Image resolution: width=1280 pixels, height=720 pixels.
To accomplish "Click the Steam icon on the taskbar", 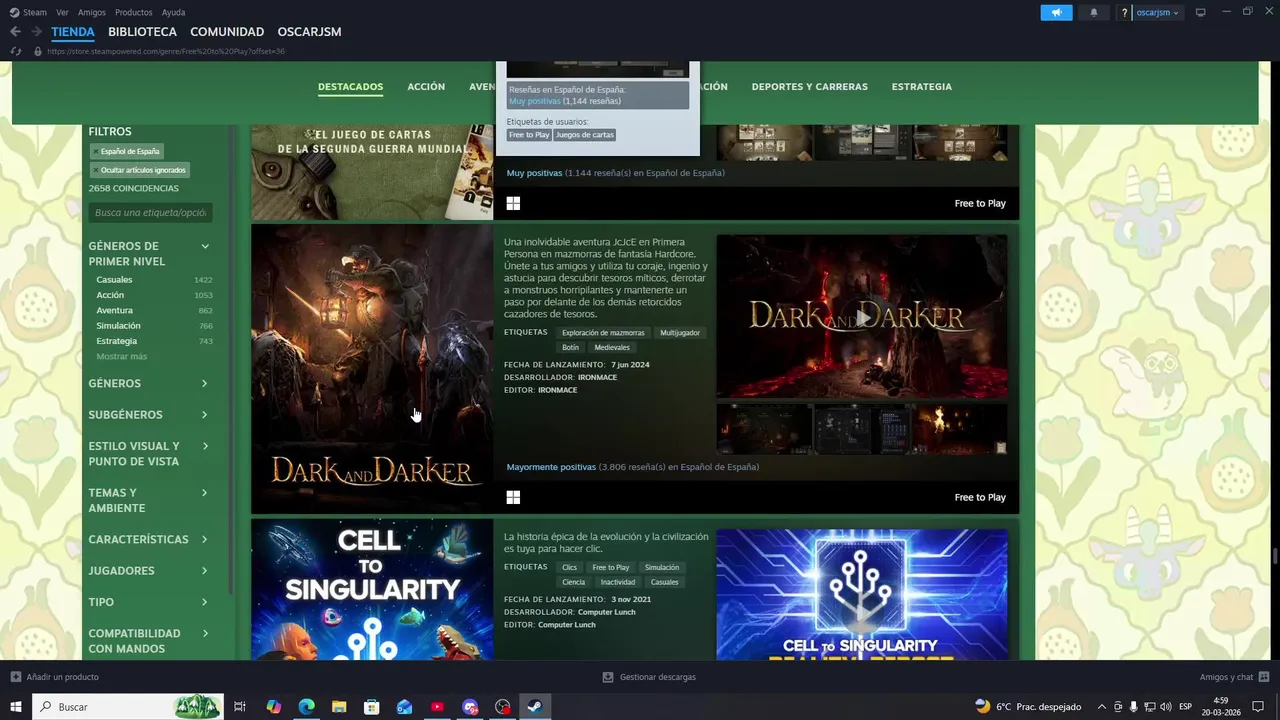I will [x=535, y=707].
